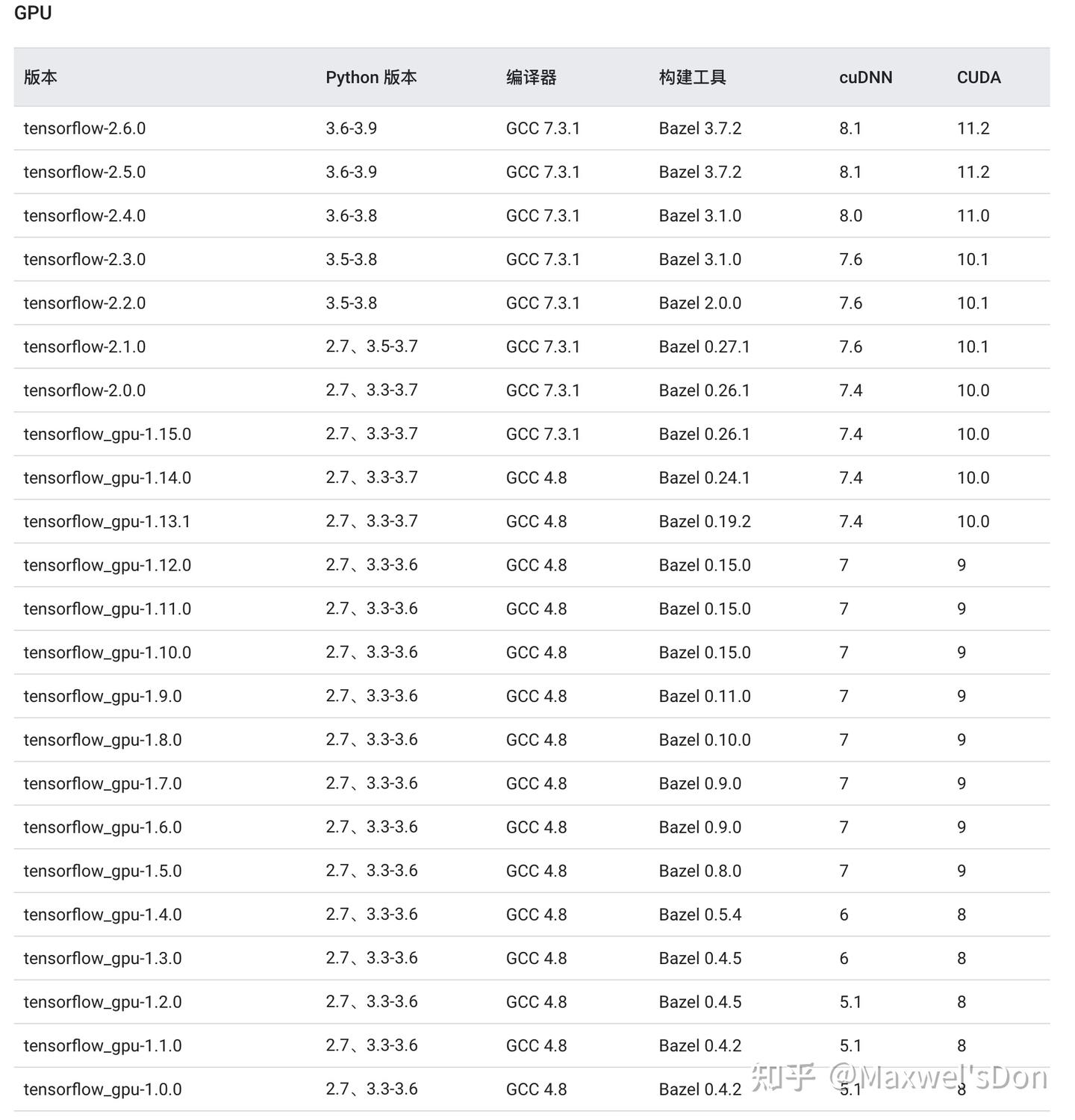Image resolution: width=1075 pixels, height=1120 pixels.
Task: Select the tensorflow-2.4.0 table row
Action: (x=84, y=216)
